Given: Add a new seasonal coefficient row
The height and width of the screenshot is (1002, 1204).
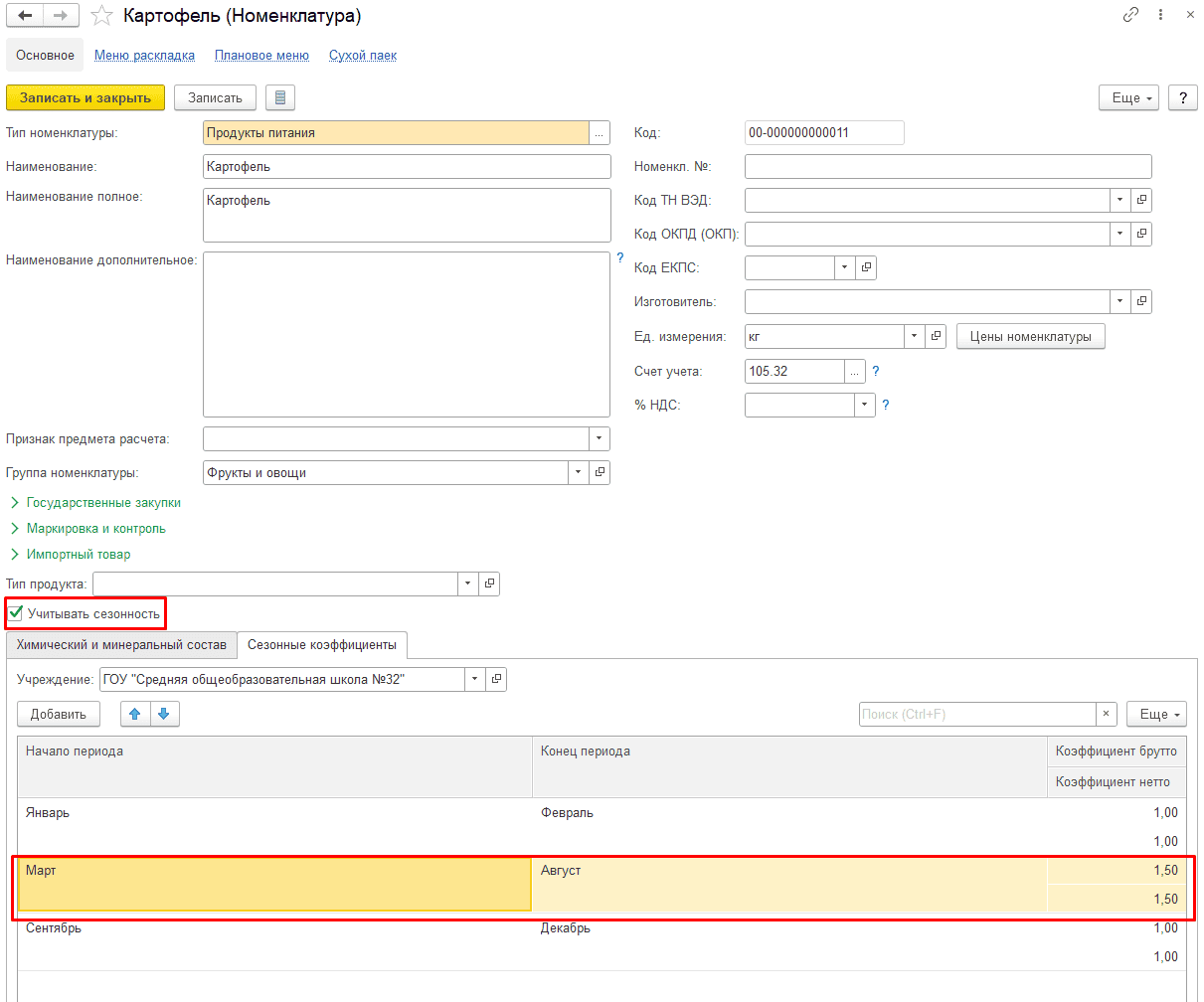Looking at the screenshot, I should (59, 714).
